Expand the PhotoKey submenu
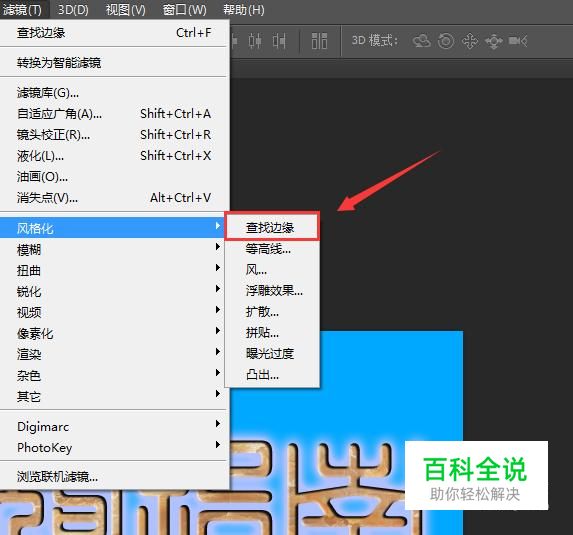Viewport: 573px width, 535px height. point(114,447)
